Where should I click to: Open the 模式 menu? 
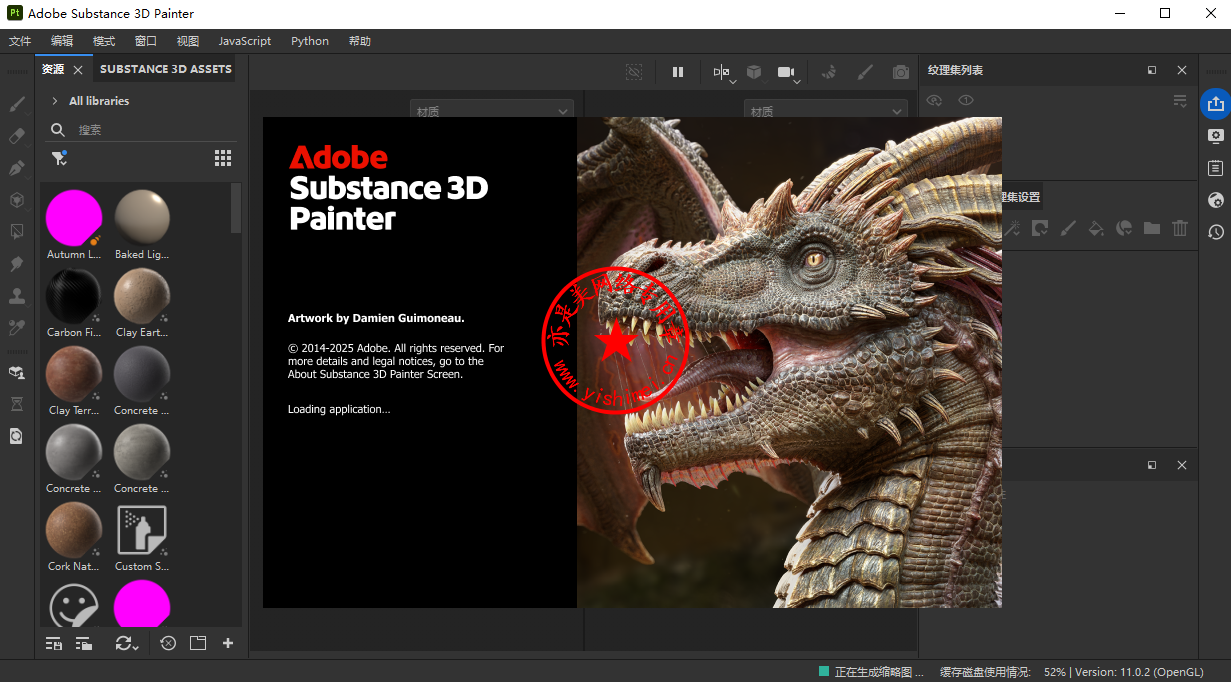tap(104, 41)
